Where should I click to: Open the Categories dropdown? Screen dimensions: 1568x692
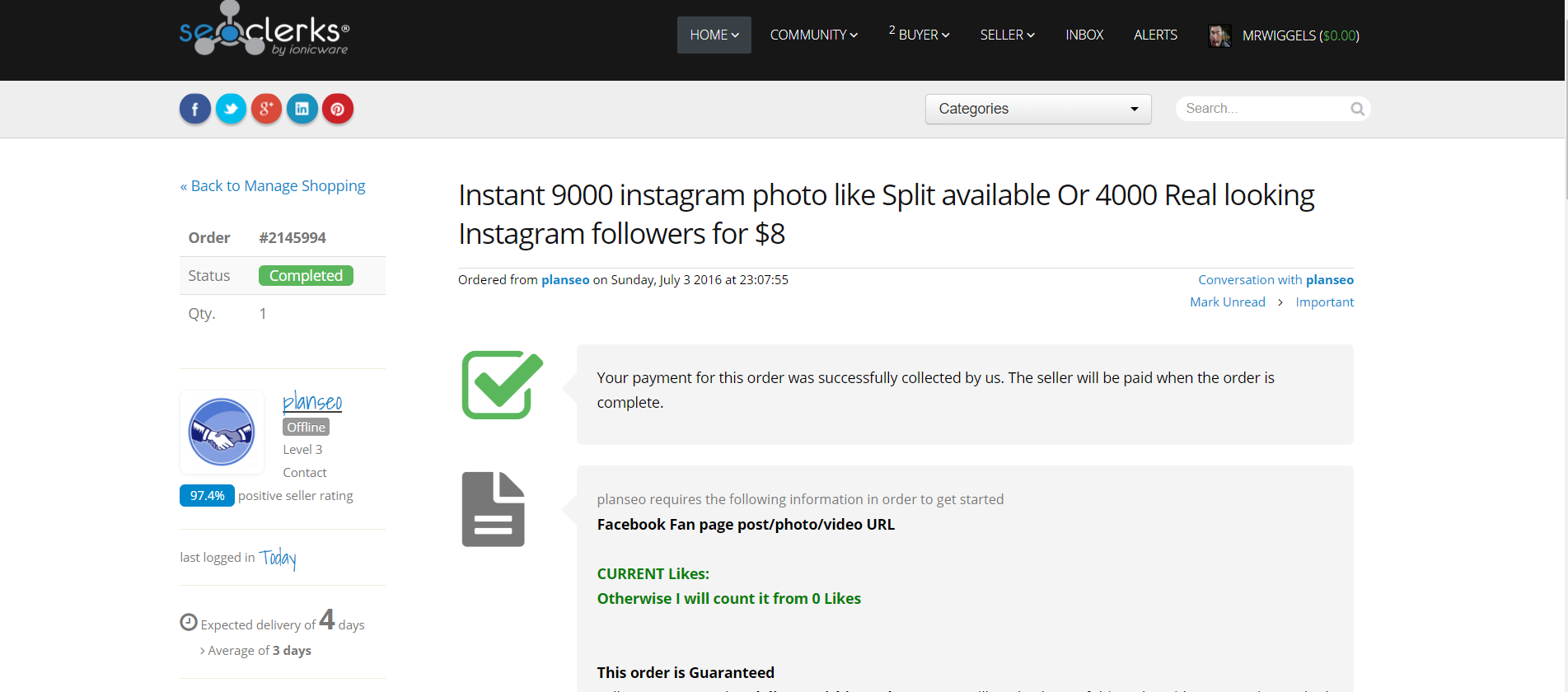click(1037, 109)
